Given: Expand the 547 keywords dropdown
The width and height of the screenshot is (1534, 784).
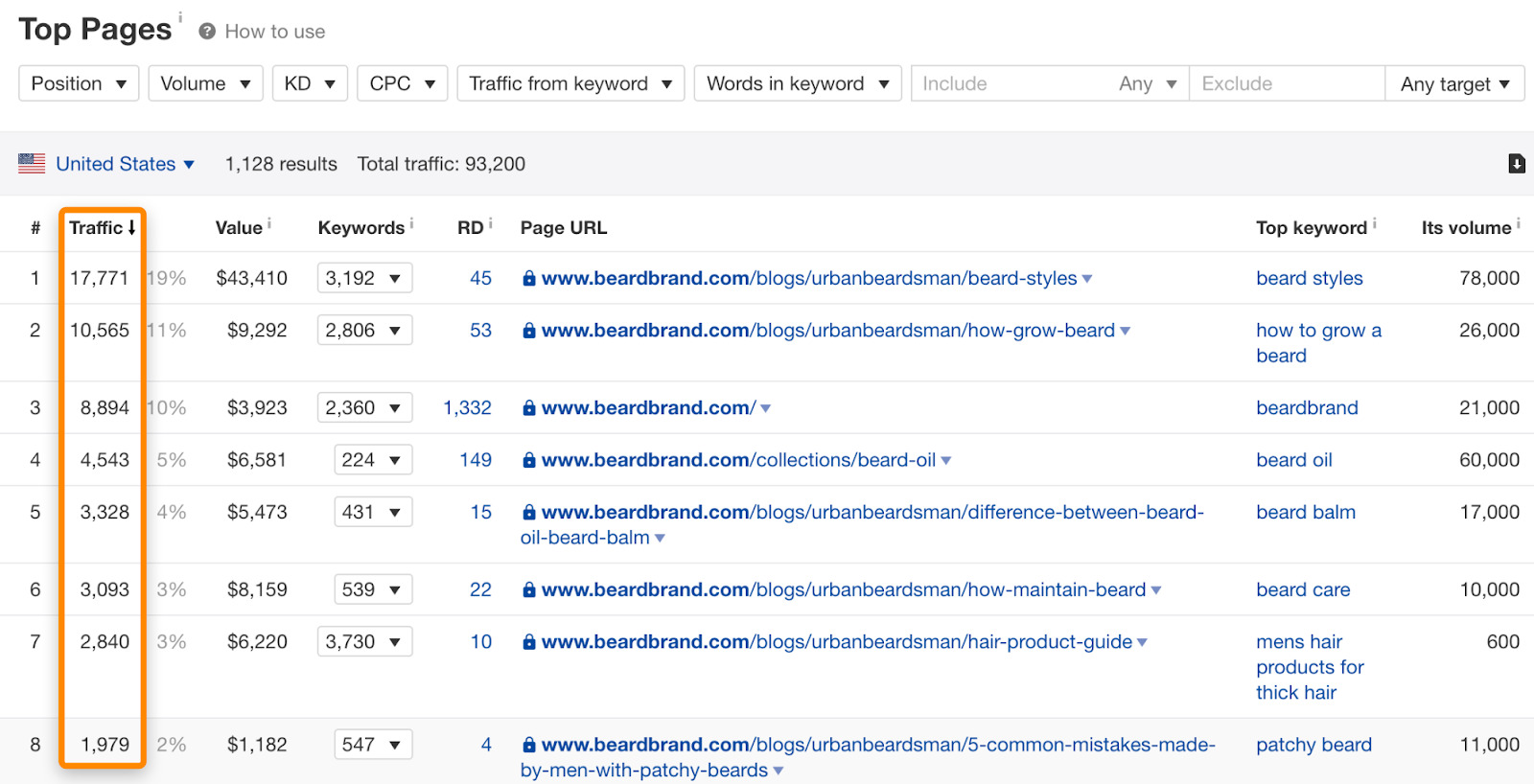Looking at the screenshot, I should point(373,745).
